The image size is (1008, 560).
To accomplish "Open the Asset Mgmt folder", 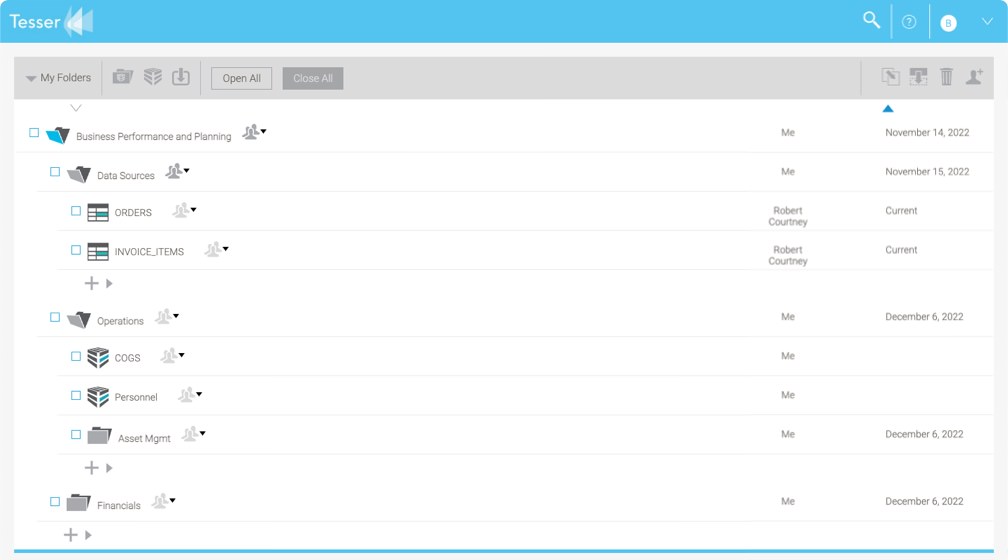I will click(144, 438).
